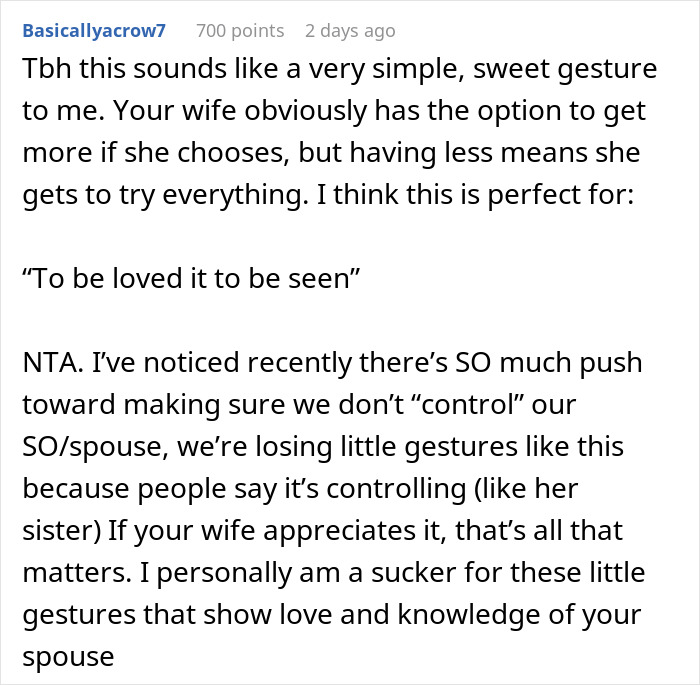Open the Basicallyacrow7 user profile link
This screenshot has width=700, height=685.
94,31
